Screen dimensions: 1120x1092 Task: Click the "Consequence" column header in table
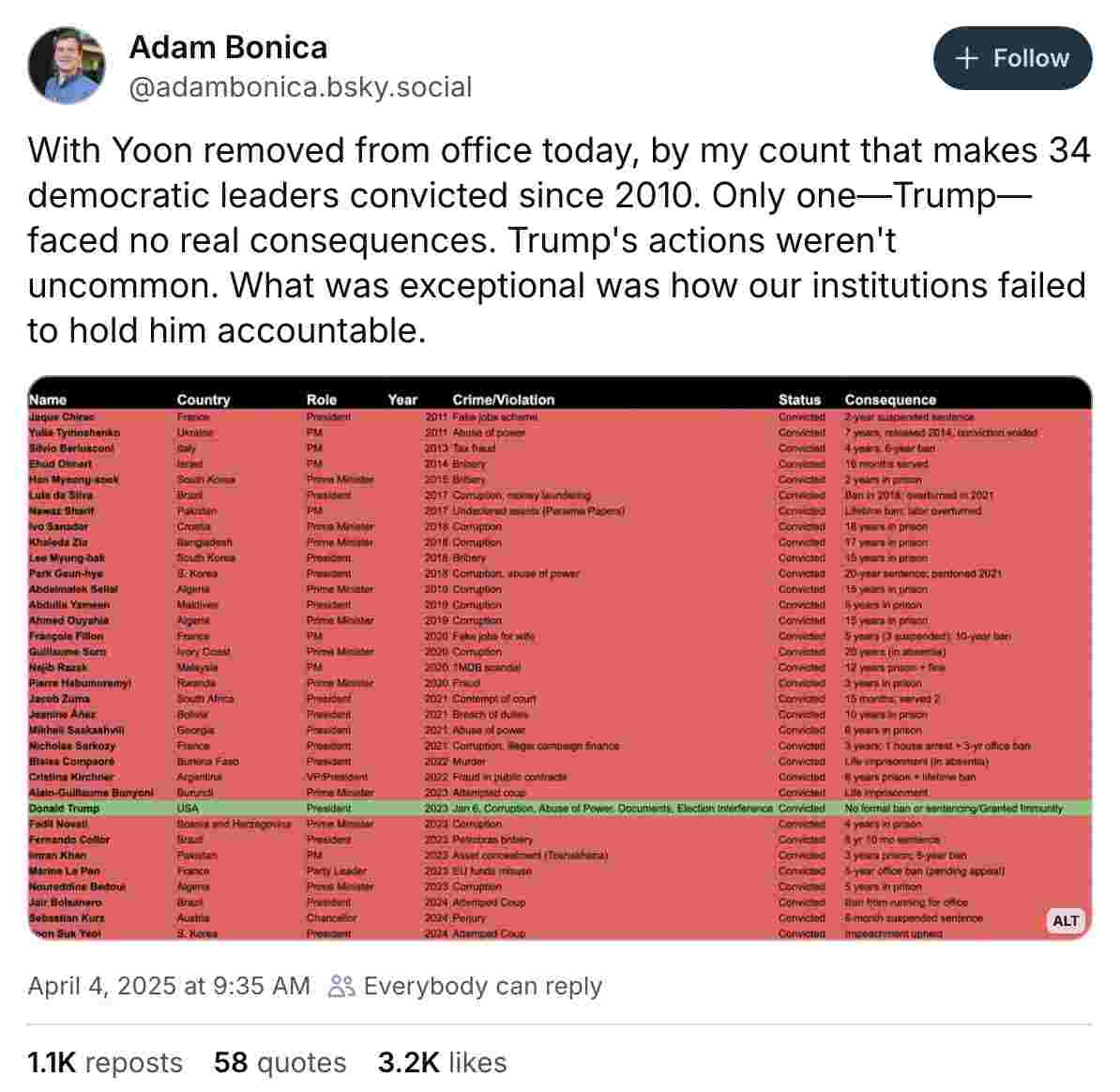click(x=889, y=400)
